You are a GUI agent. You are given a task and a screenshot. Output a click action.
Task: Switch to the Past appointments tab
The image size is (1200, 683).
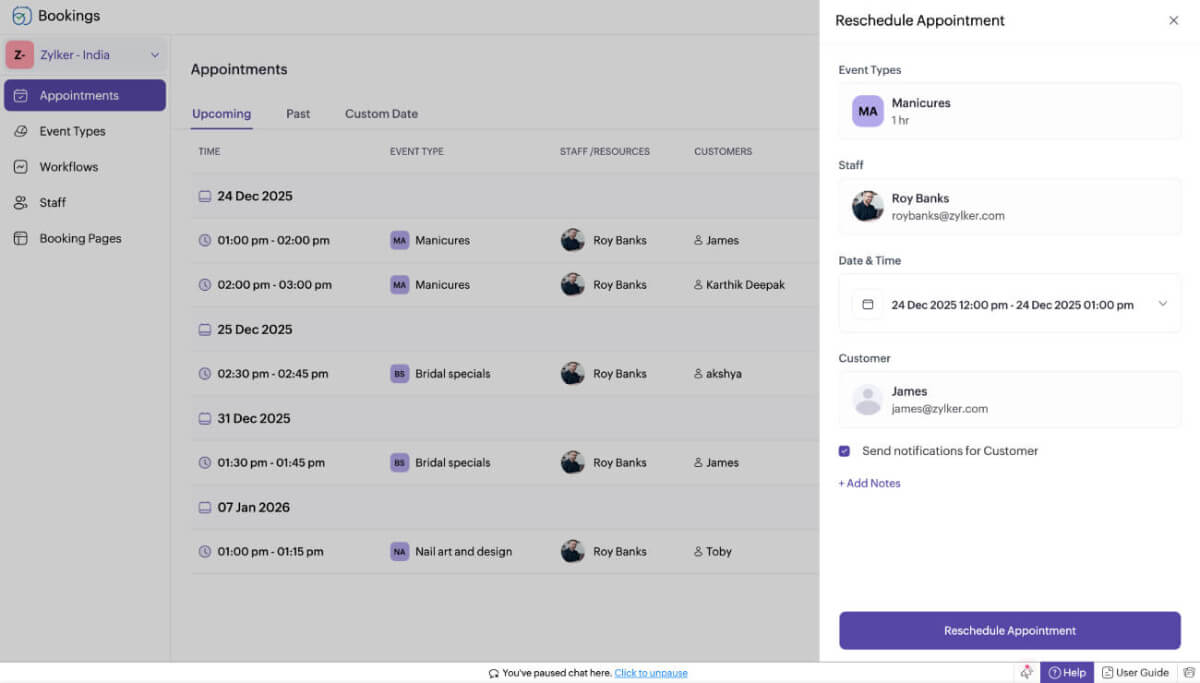click(298, 114)
